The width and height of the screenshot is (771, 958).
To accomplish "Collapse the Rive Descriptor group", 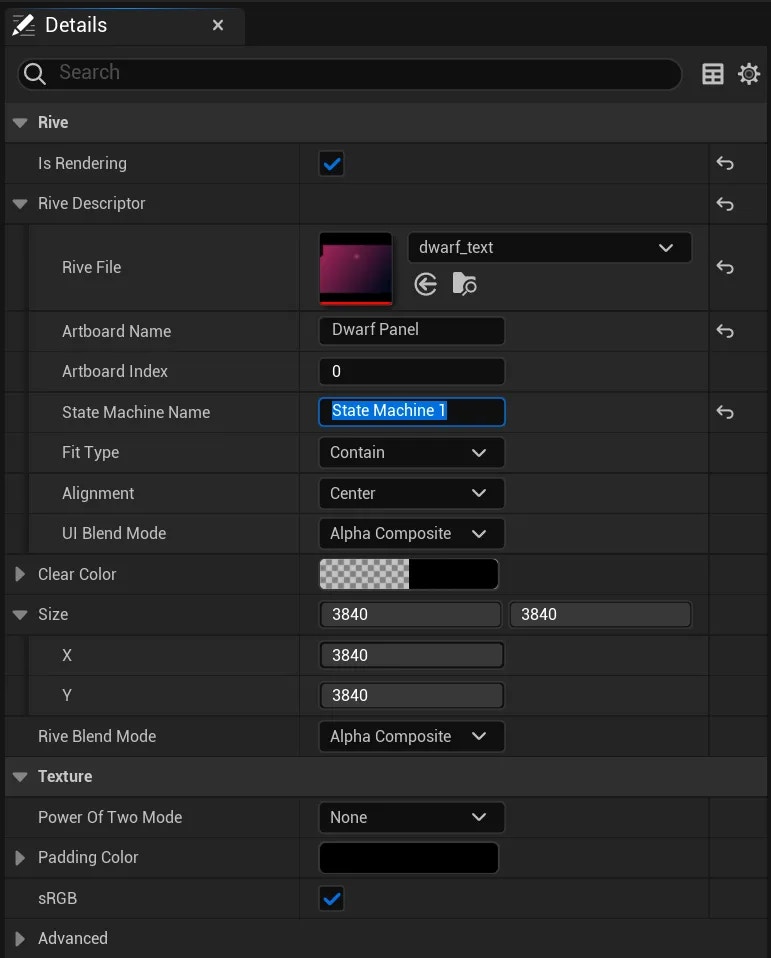I will click(x=20, y=203).
